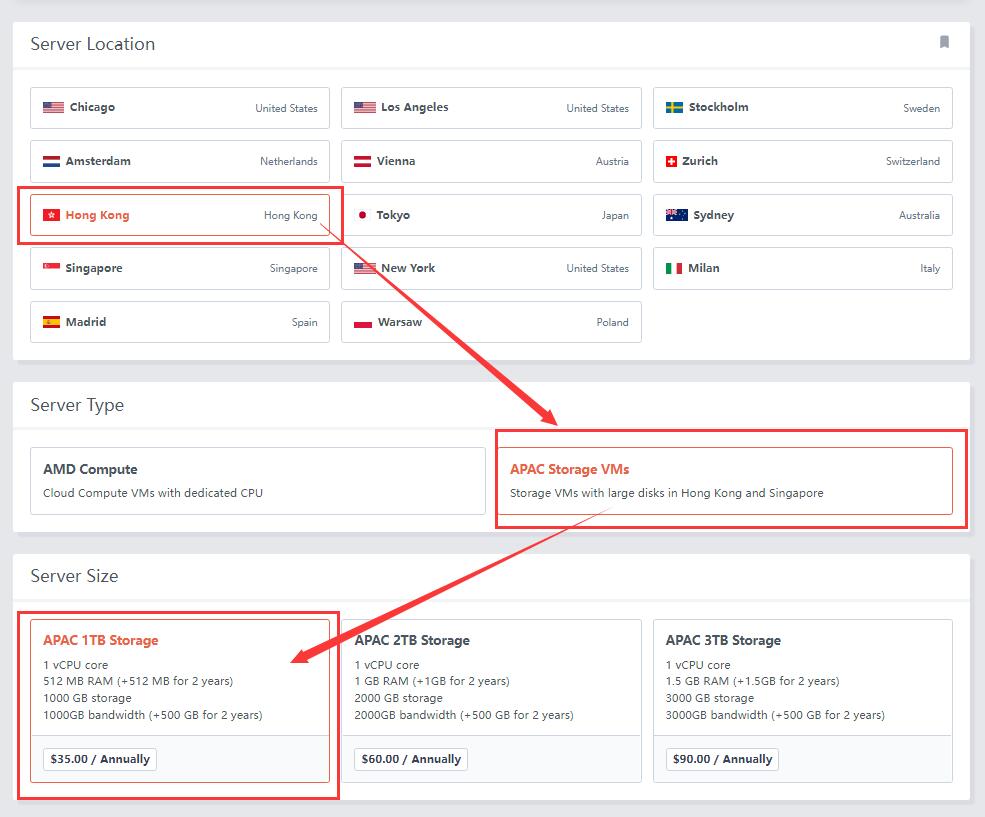Image resolution: width=985 pixels, height=817 pixels.
Task: Click the Japanese flag beside Tokyo
Action: (362, 215)
